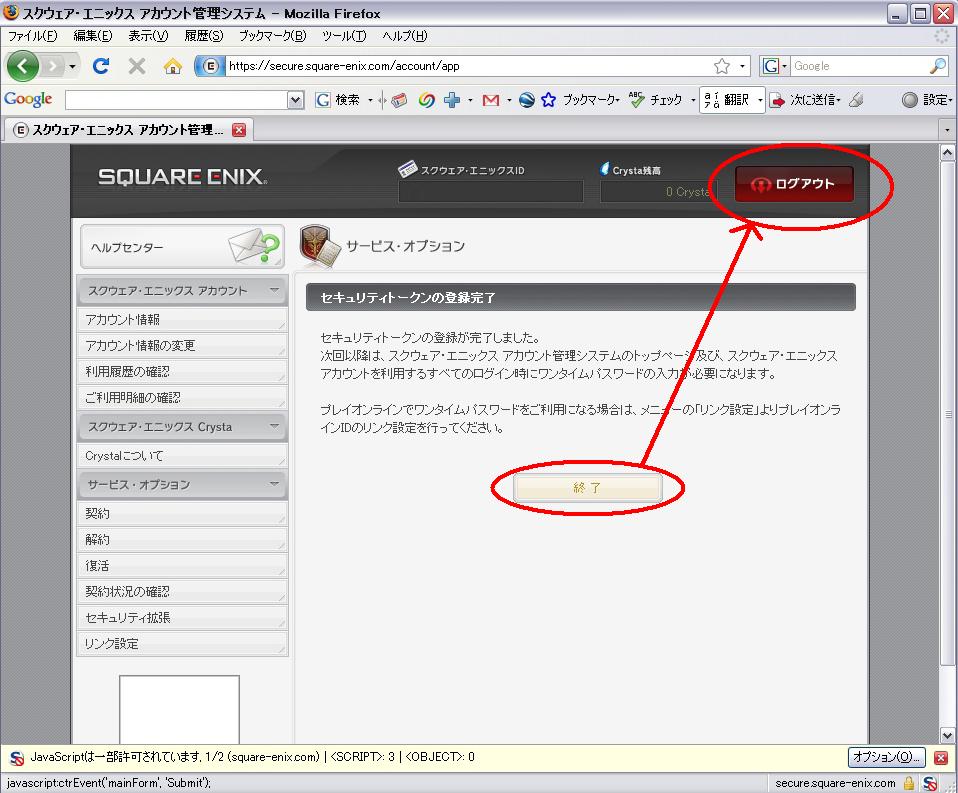
Task: Open the search engine selector dropdown
Action: point(784,66)
